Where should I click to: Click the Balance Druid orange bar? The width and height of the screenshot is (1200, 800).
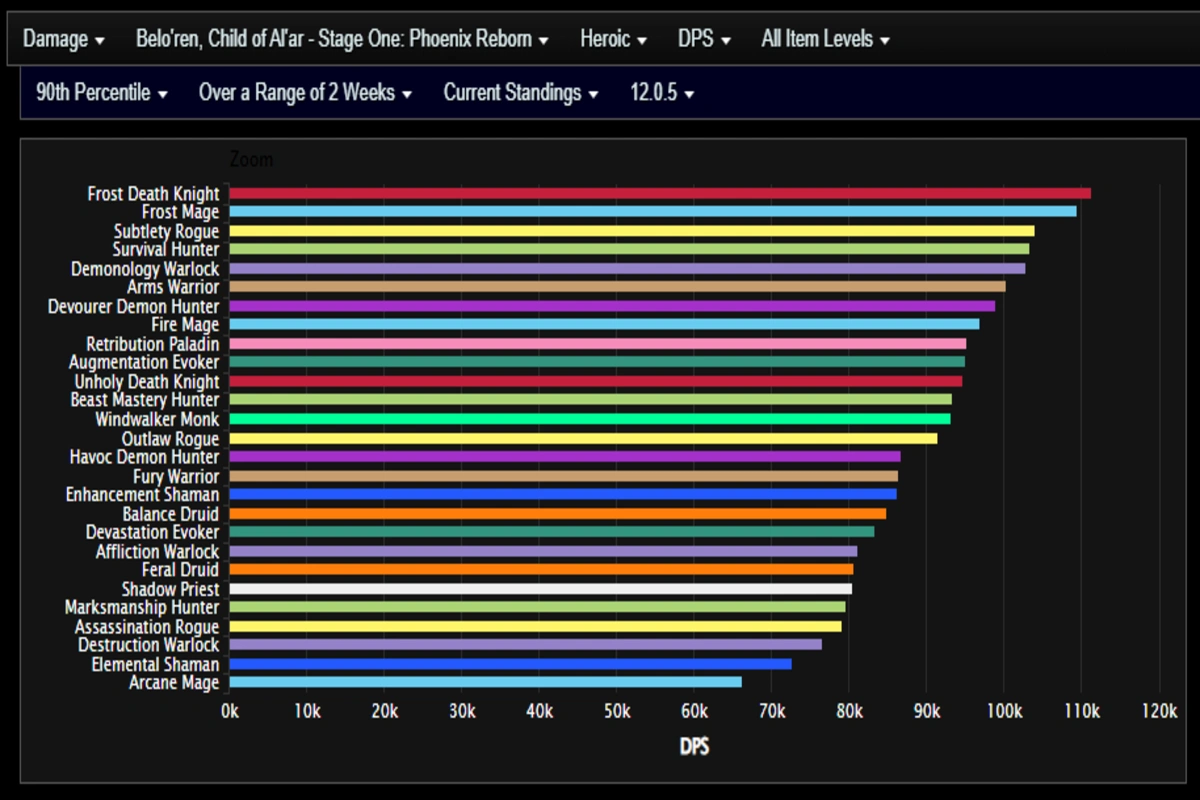tap(558, 513)
